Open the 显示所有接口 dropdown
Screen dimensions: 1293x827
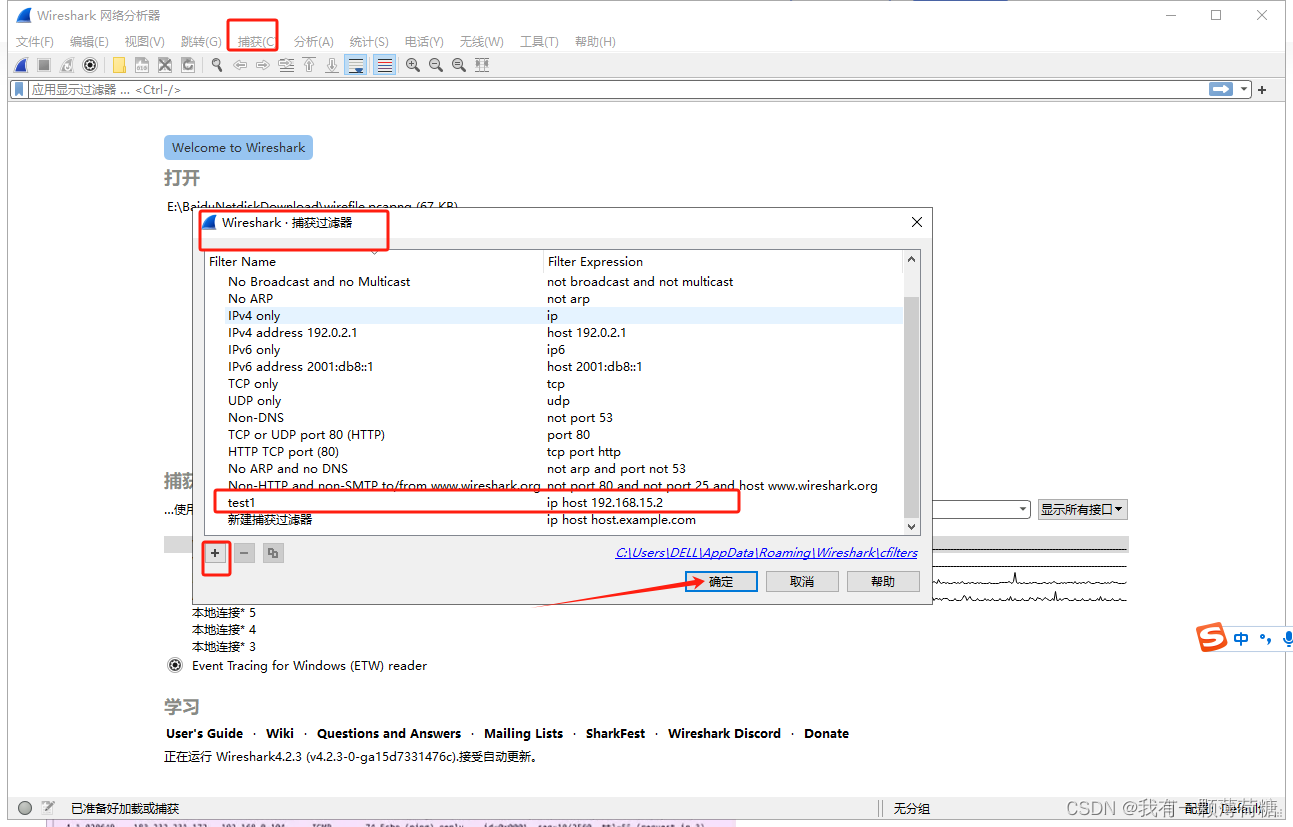click(1083, 509)
